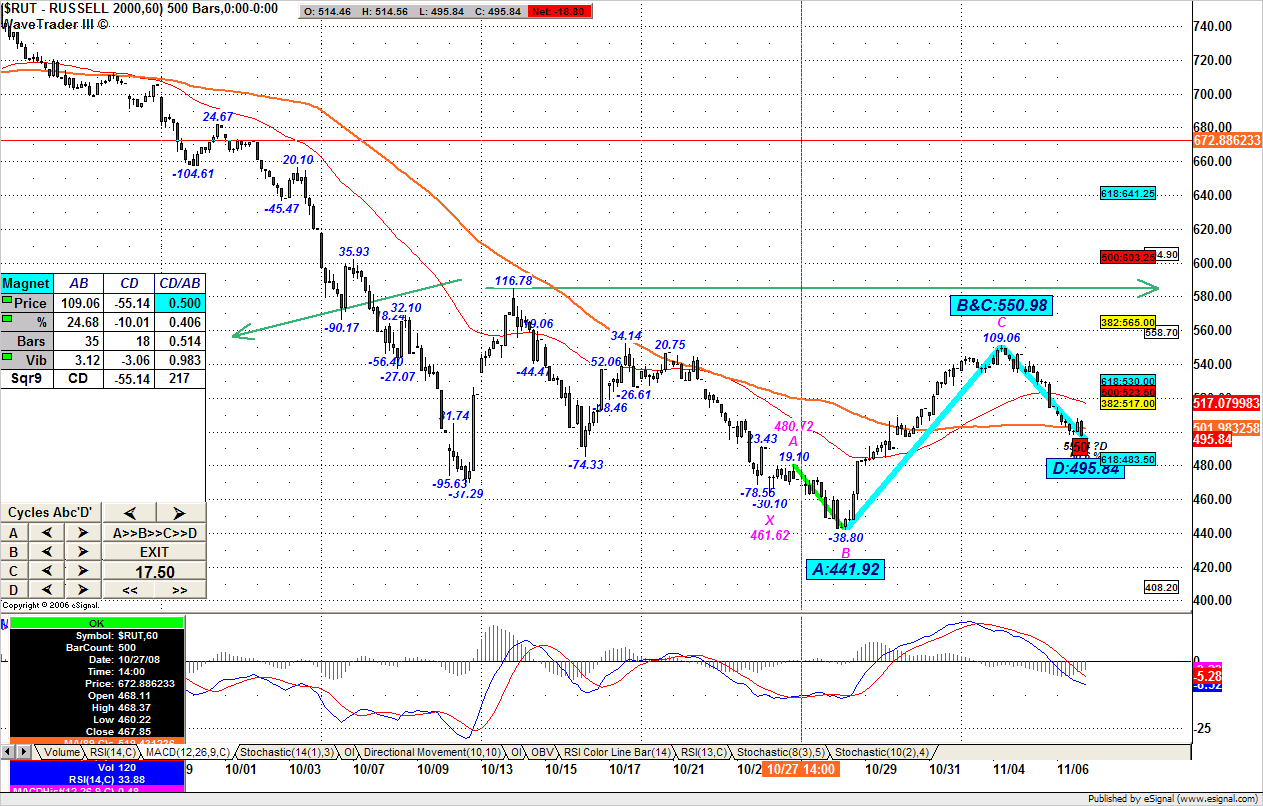This screenshot has height=806, width=1263.
Task: Open the RSI(14,C) study tab
Action: 113,752
